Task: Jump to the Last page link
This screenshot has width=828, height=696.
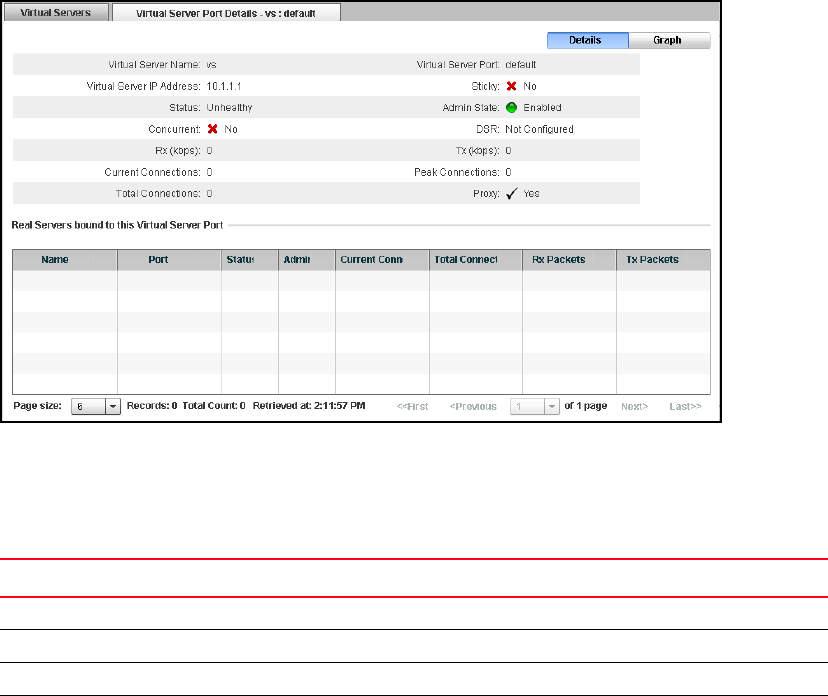Action: coord(685,407)
